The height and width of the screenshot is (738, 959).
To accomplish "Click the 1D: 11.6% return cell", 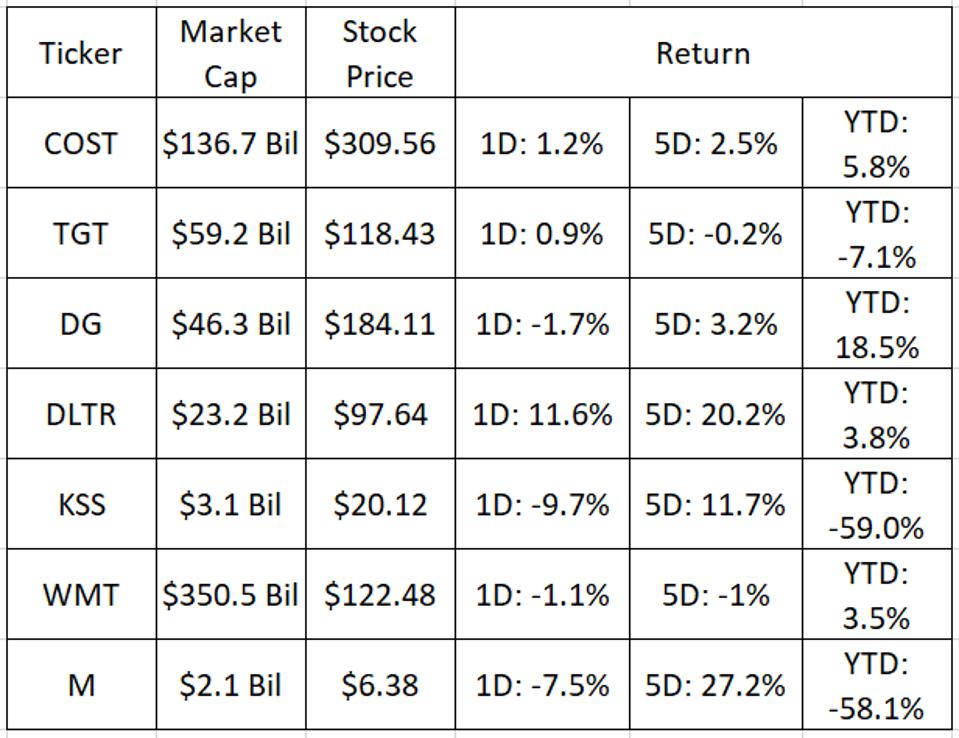I will point(543,414).
